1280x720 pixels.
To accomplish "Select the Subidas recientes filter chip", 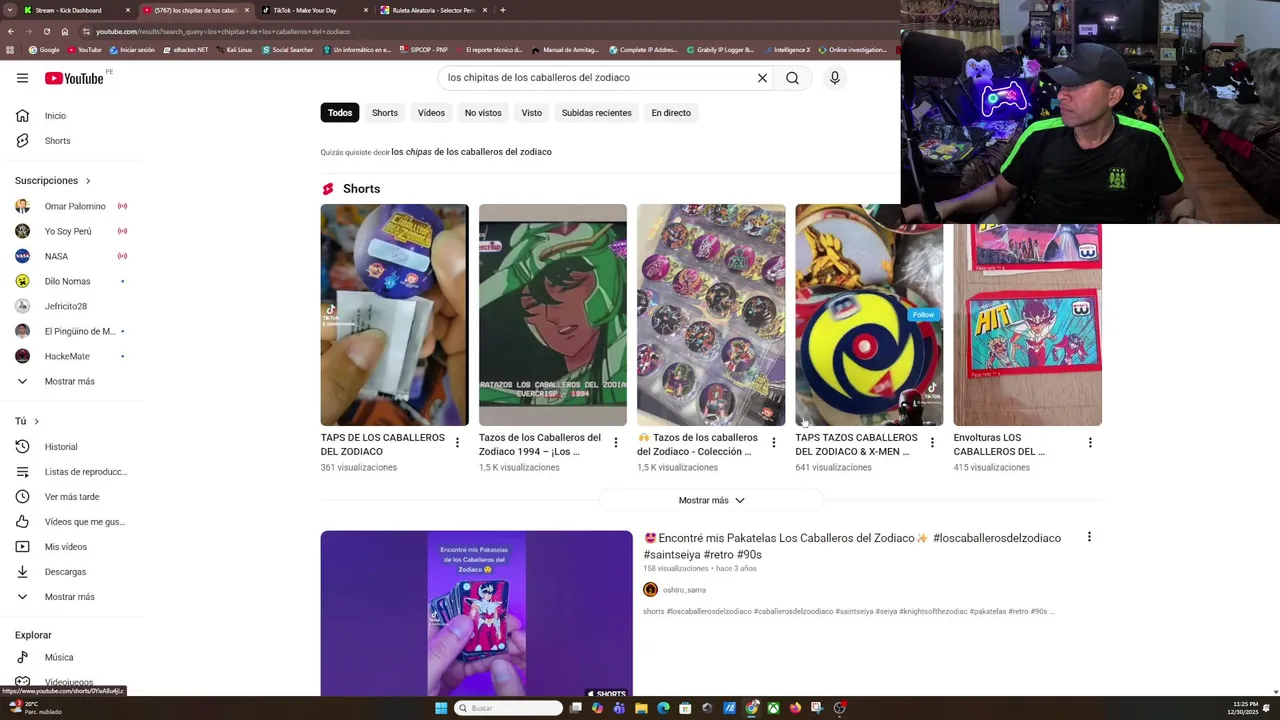I will click(x=596, y=113).
